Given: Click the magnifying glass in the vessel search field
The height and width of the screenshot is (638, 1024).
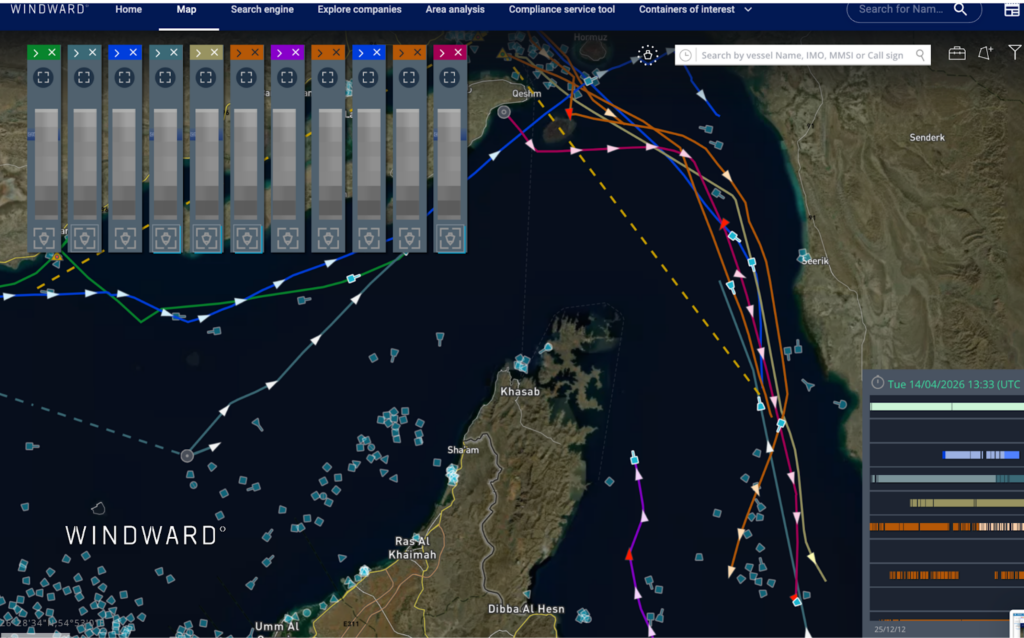Looking at the screenshot, I should click(x=921, y=54).
